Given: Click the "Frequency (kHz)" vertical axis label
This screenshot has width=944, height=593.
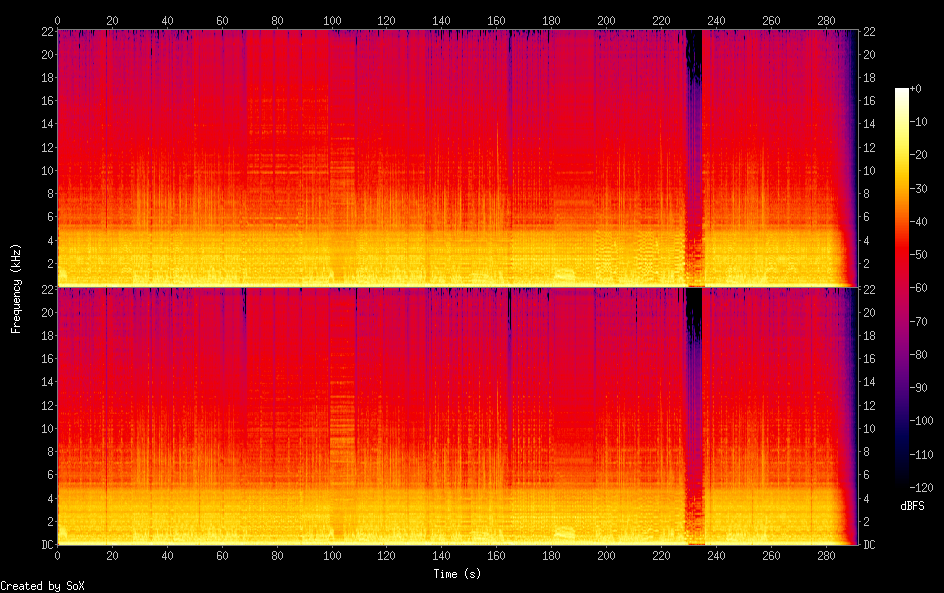Looking at the screenshot, I should click(x=17, y=288).
